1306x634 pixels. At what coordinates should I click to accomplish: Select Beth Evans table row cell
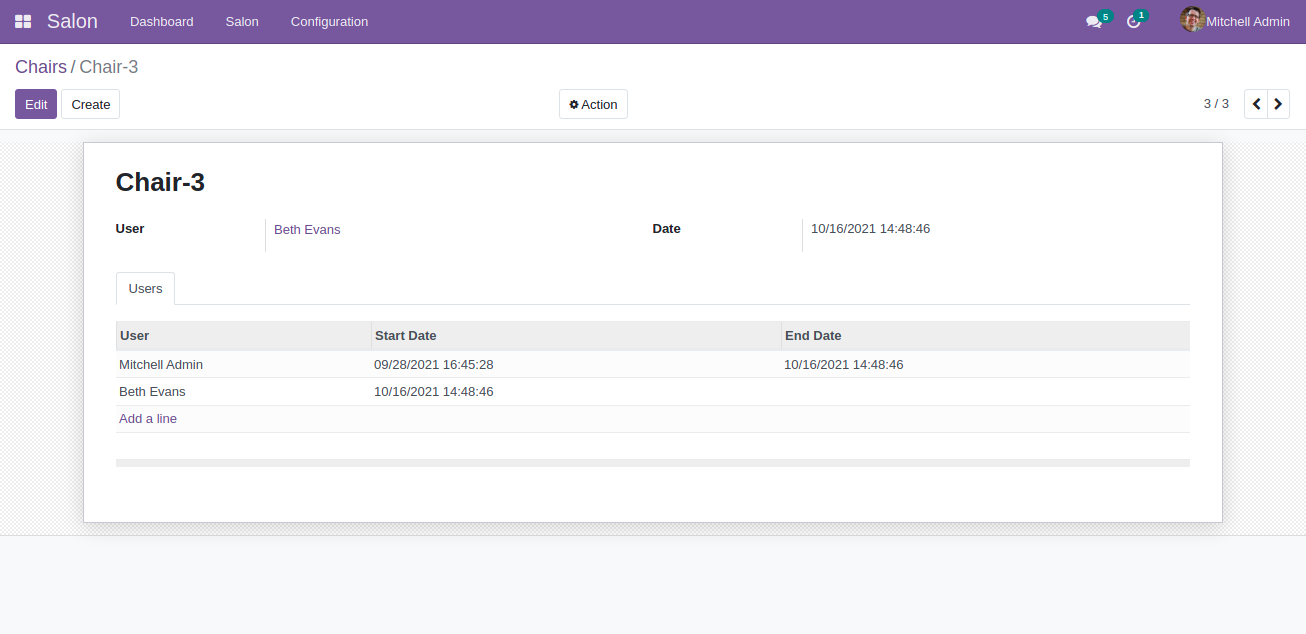click(243, 392)
